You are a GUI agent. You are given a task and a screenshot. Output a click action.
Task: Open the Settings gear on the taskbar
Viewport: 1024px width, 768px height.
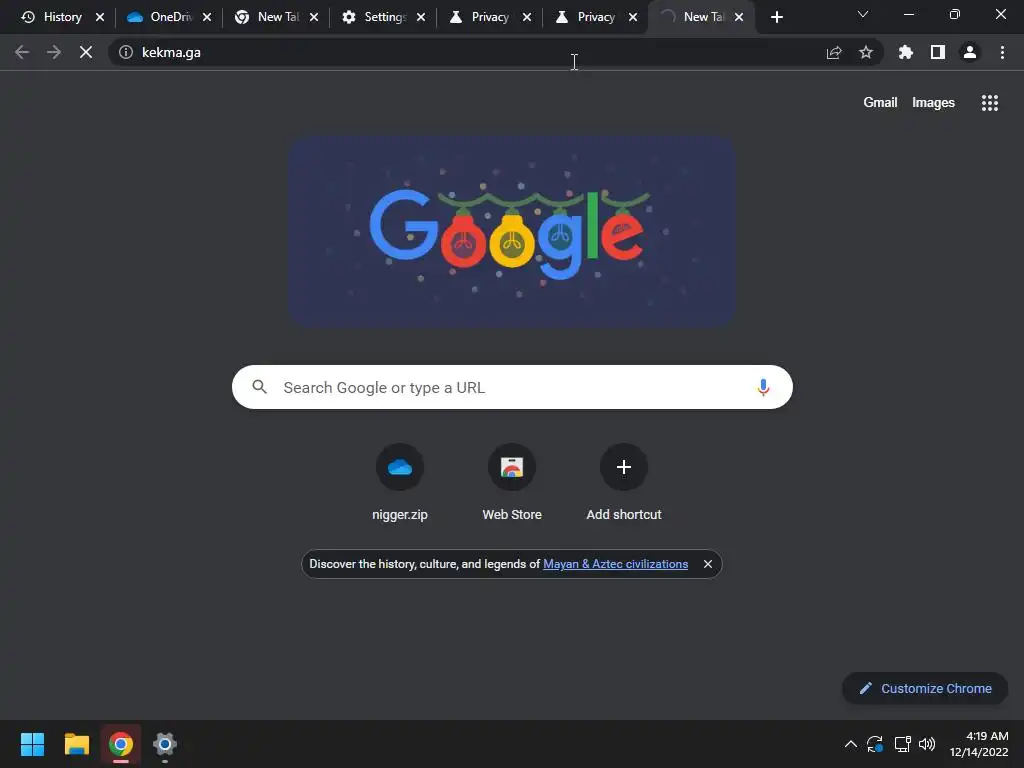(x=165, y=744)
